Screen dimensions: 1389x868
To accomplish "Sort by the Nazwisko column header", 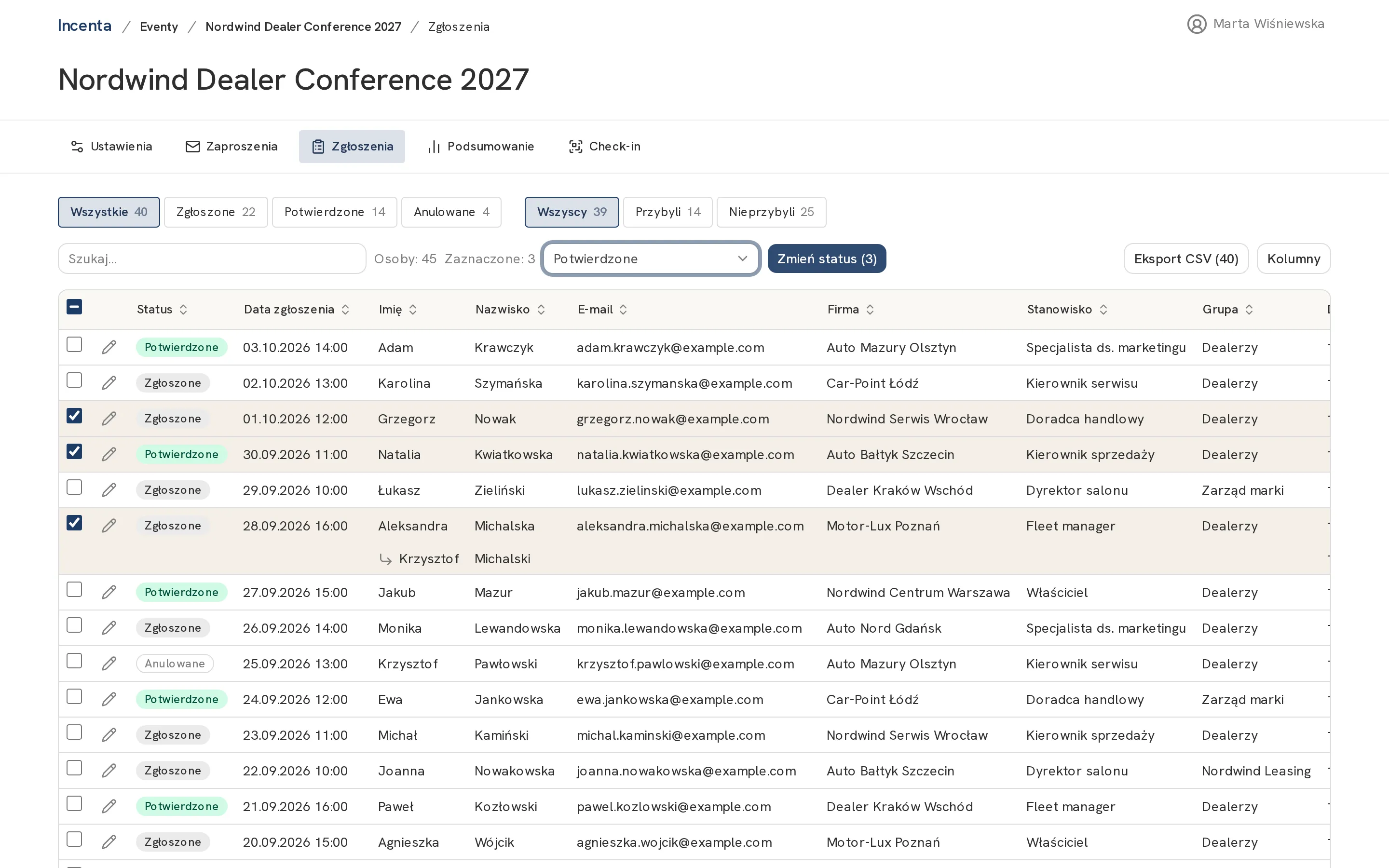I will (510, 310).
